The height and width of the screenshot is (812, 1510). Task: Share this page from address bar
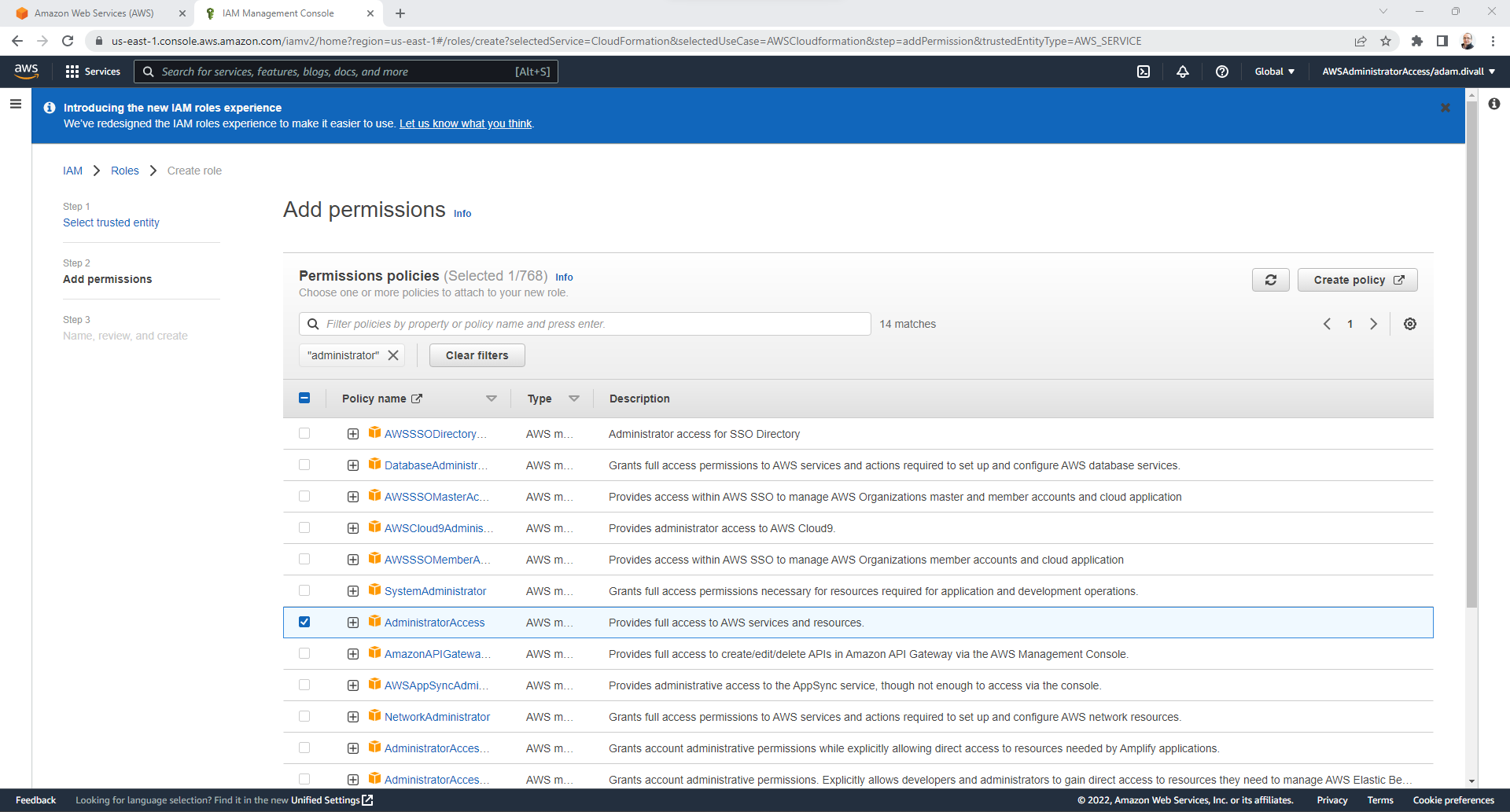[1361, 41]
